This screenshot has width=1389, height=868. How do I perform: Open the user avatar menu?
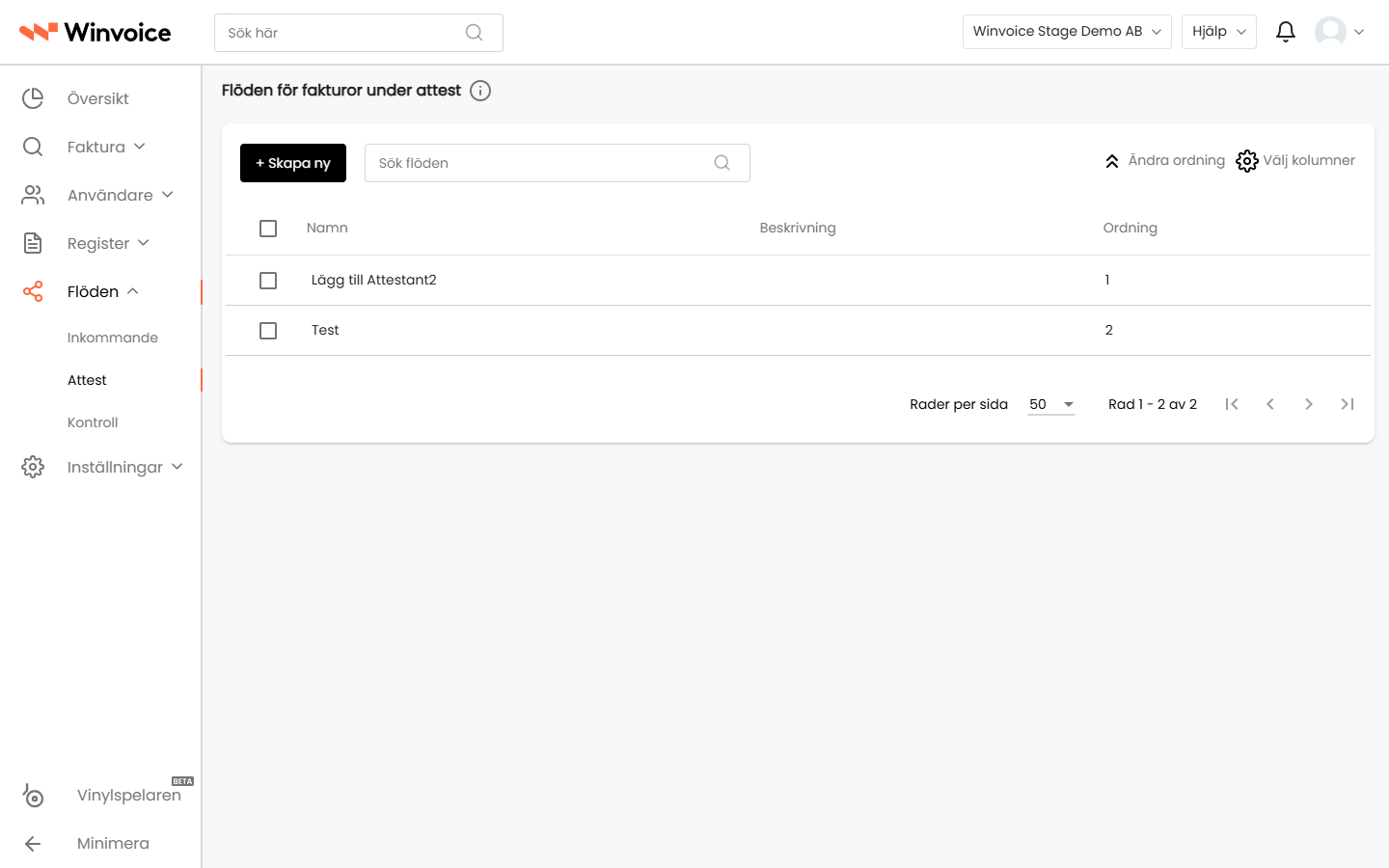(1340, 32)
